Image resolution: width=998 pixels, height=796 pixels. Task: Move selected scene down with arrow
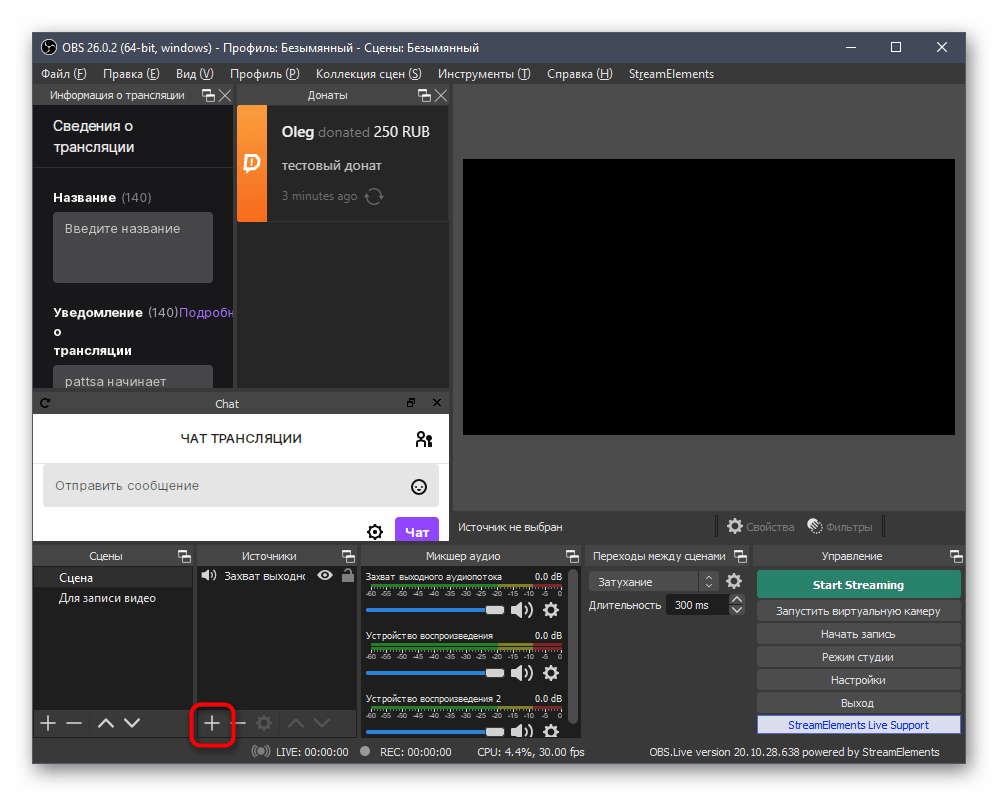(x=132, y=723)
